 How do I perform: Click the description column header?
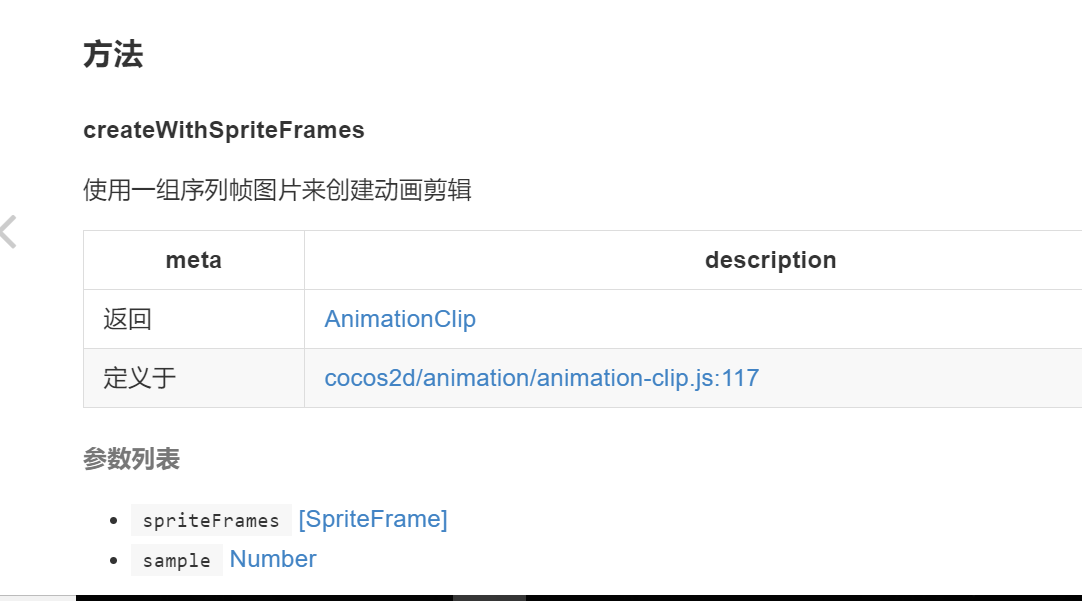tap(770, 260)
